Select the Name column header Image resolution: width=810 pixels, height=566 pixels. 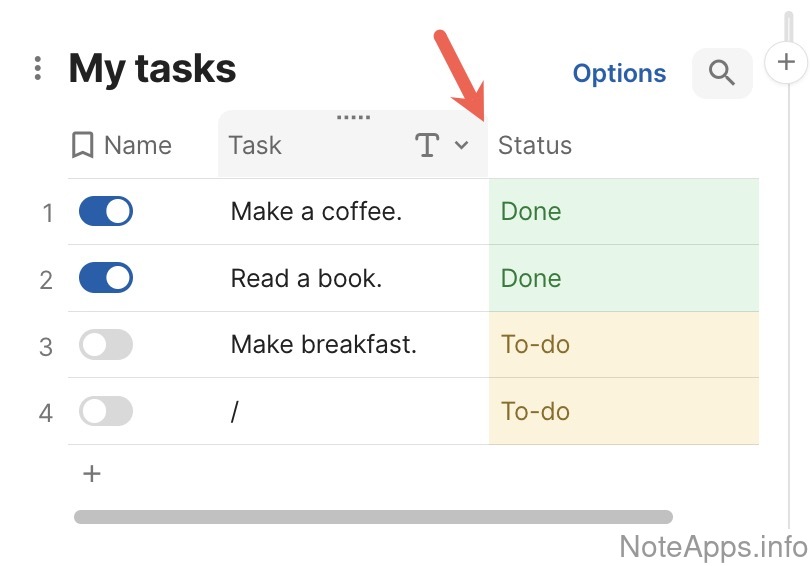(x=138, y=146)
